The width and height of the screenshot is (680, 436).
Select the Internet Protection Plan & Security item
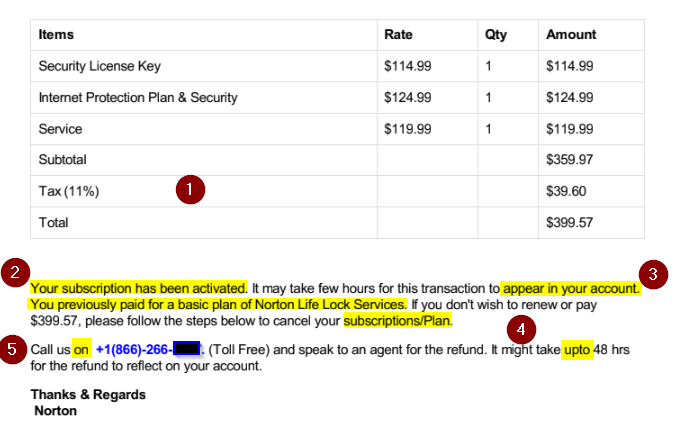(138, 98)
